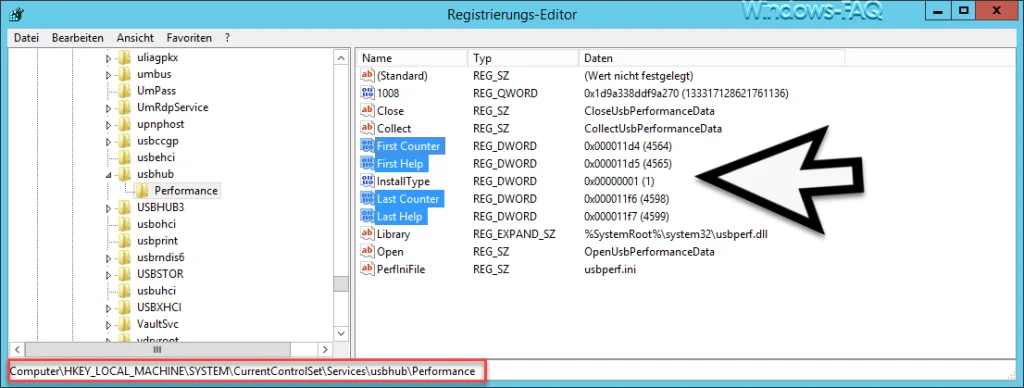
Task: Expand the UmRdpService key
Action: (109, 108)
